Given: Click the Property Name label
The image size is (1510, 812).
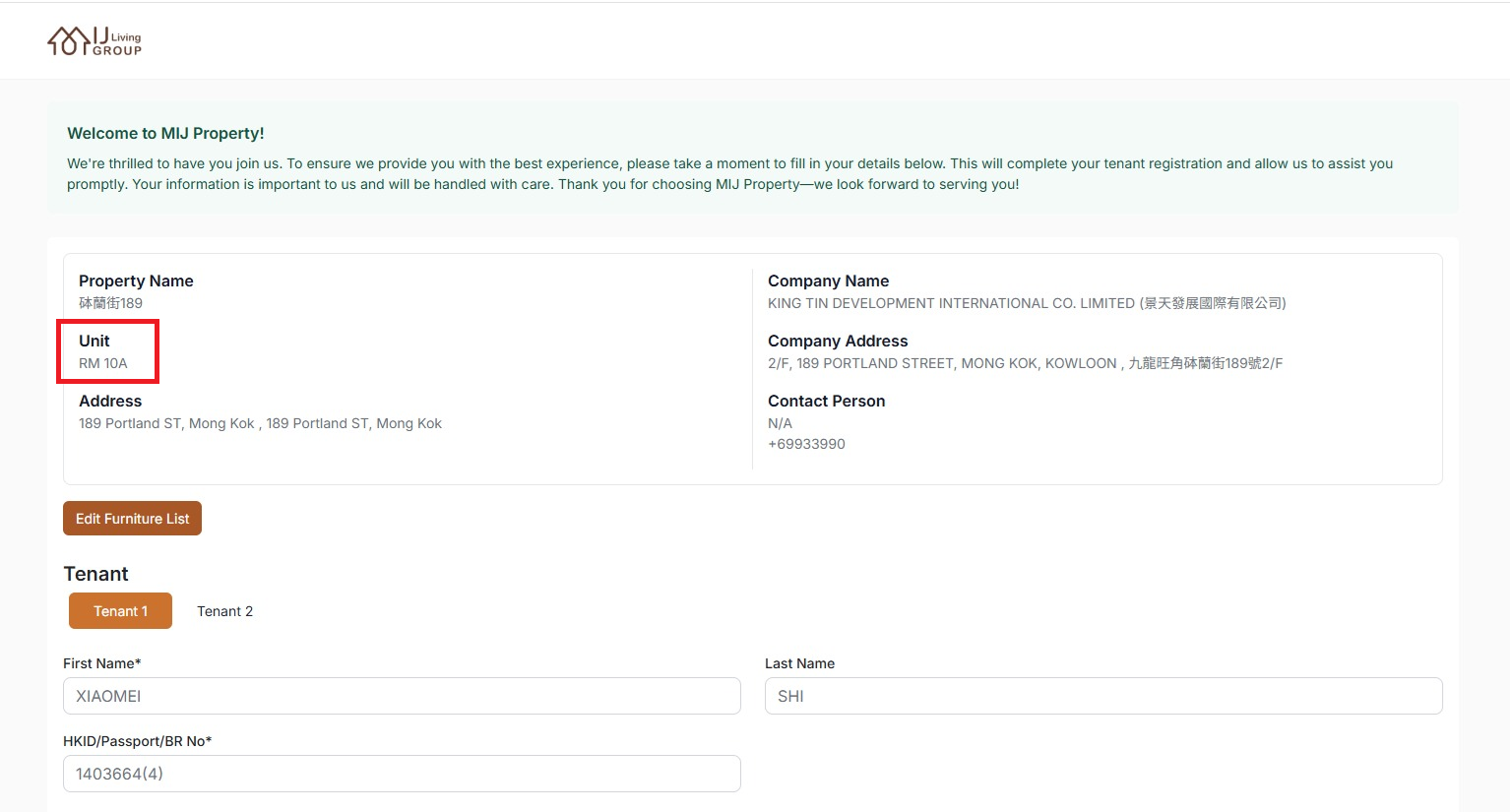Looking at the screenshot, I should 136,281.
